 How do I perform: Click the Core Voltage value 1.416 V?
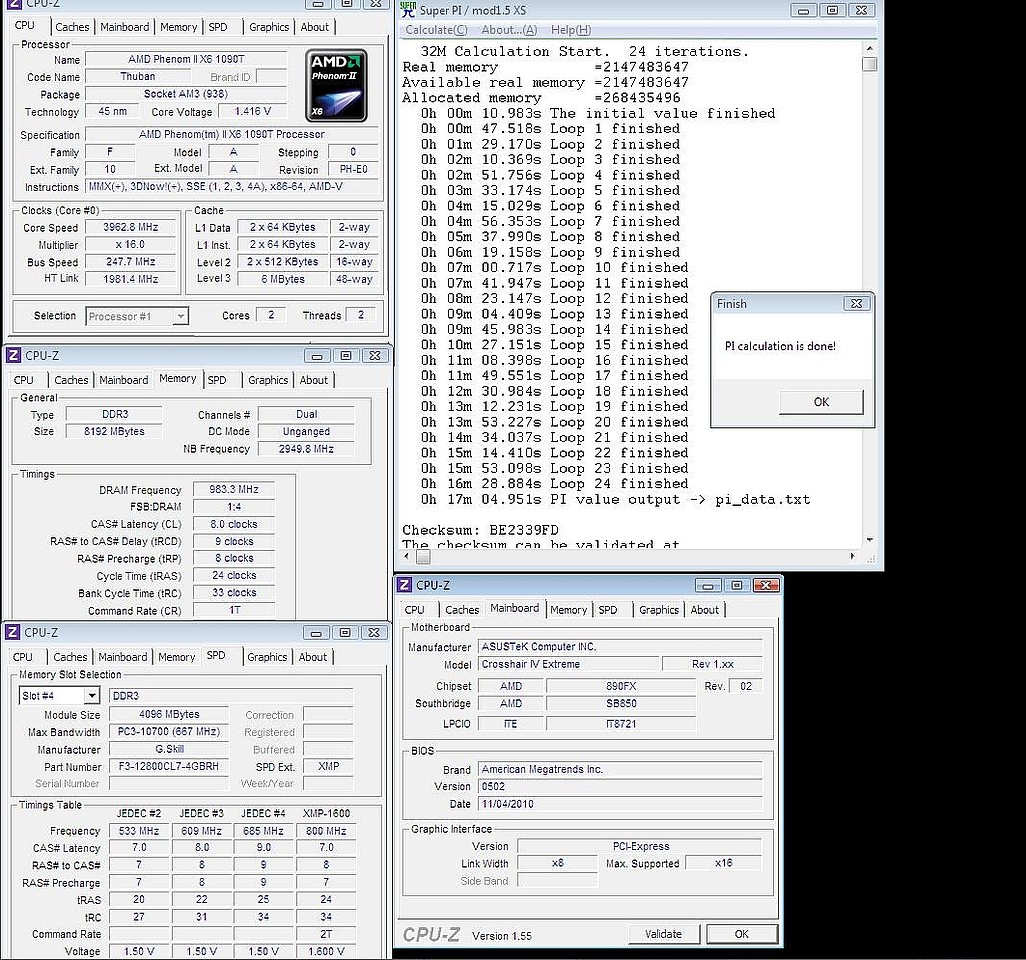[252, 111]
